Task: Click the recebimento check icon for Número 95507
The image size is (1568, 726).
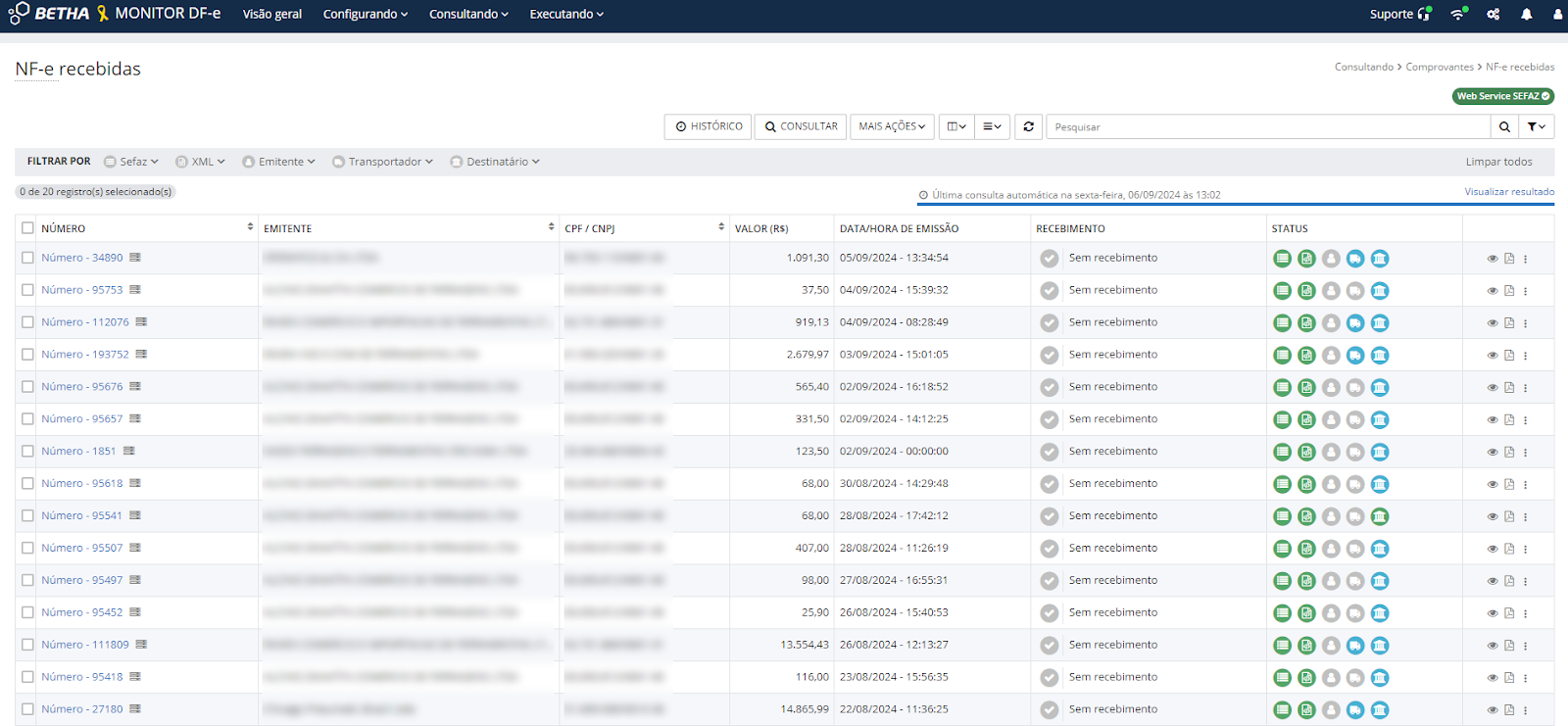Action: [1050, 549]
